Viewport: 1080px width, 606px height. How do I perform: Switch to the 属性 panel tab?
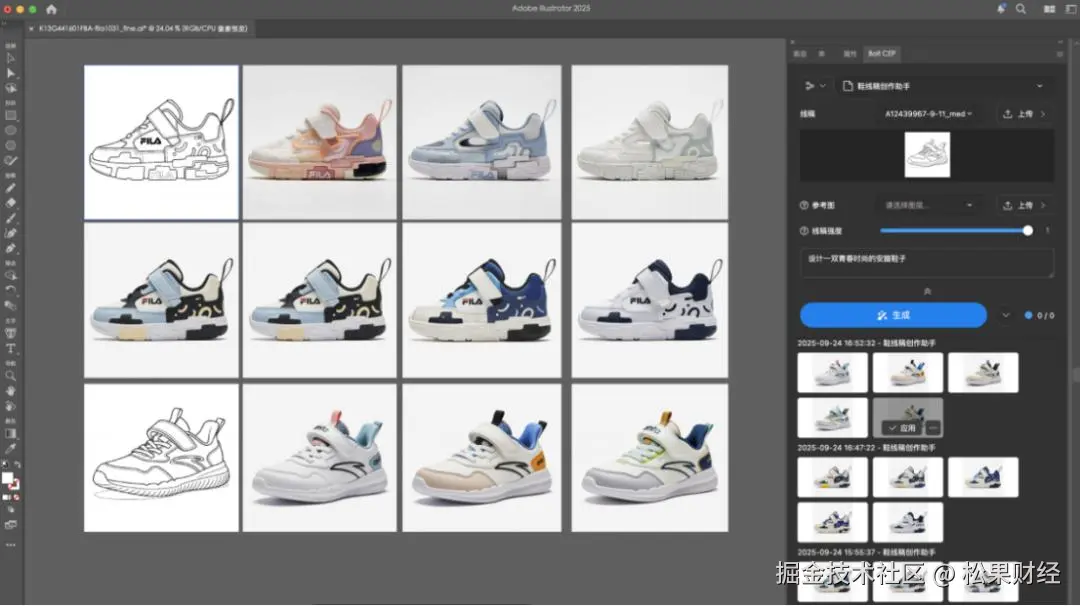tap(849, 53)
